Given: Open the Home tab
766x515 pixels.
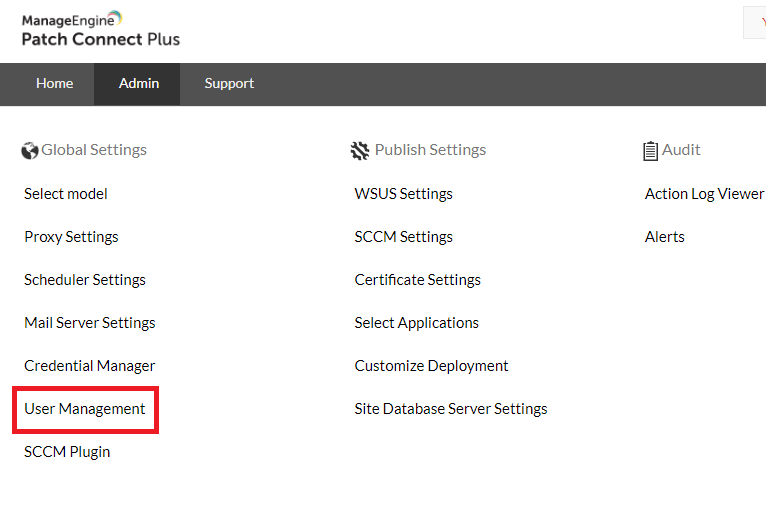Looking at the screenshot, I should [54, 84].
